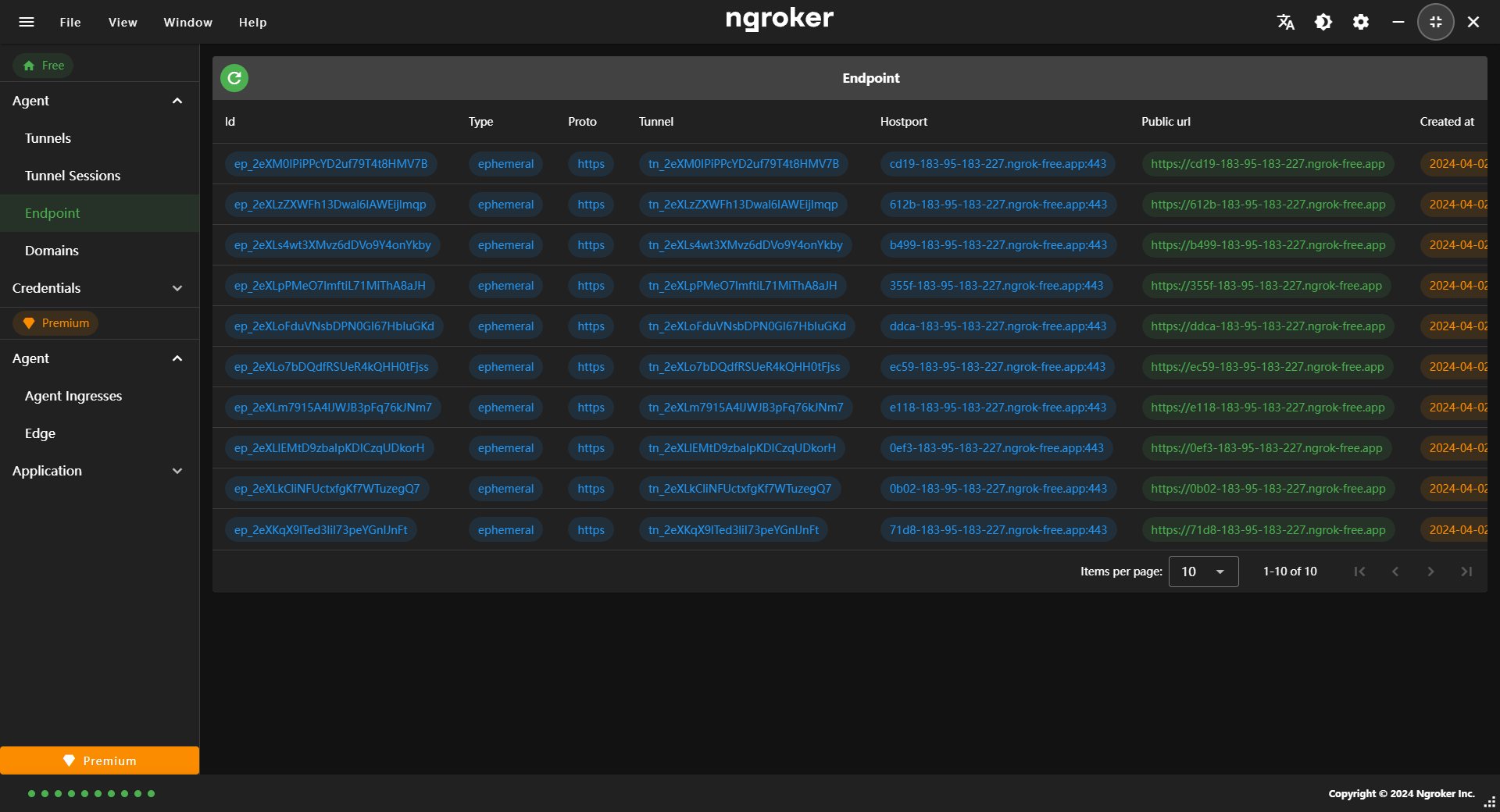Open public URL https://71d8-183-95-183-227.ngrok-free.app
This screenshot has height=812, width=1500.
point(1268,530)
